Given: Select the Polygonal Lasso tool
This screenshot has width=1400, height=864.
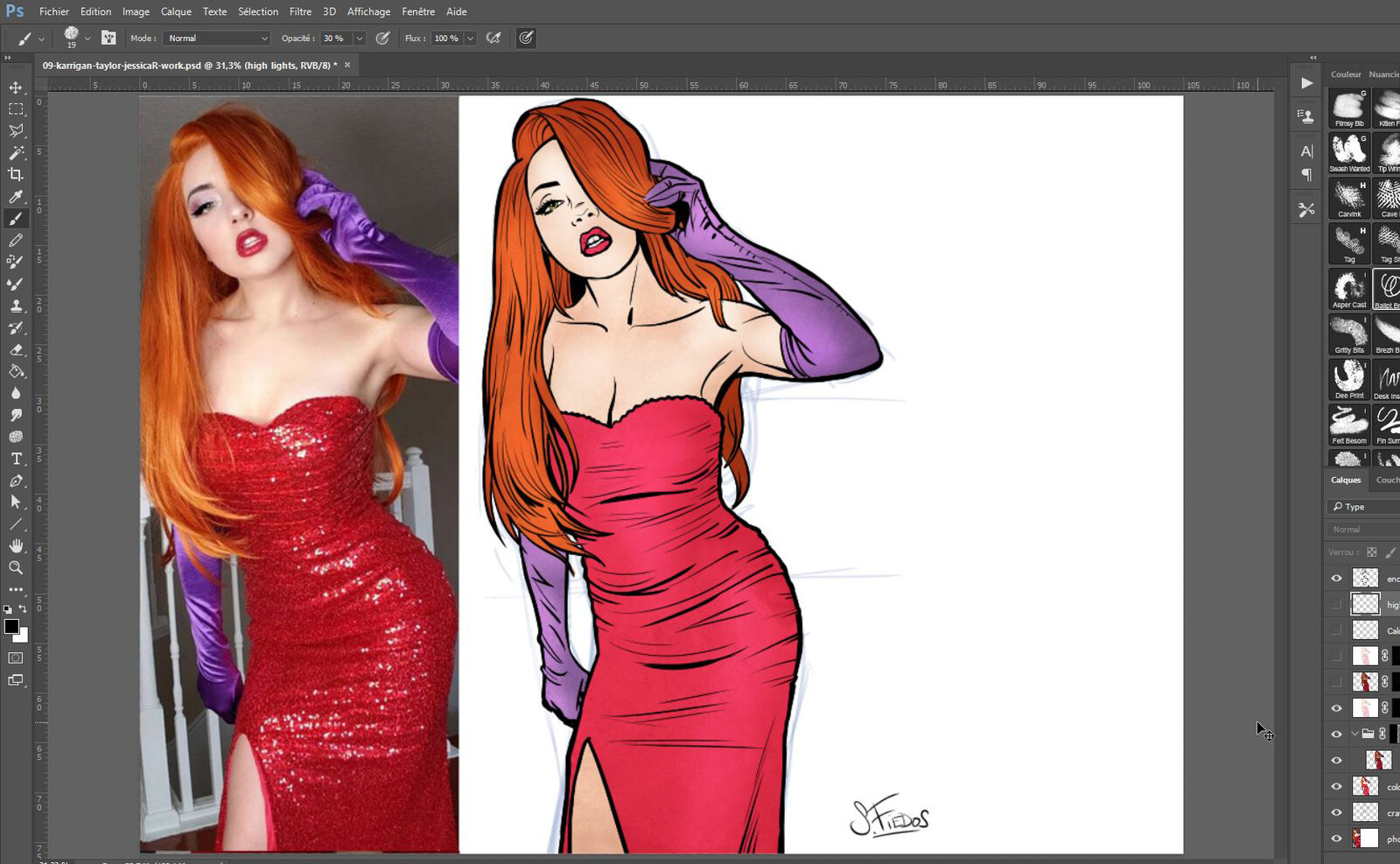Looking at the screenshot, I should (x=16, y=131).
